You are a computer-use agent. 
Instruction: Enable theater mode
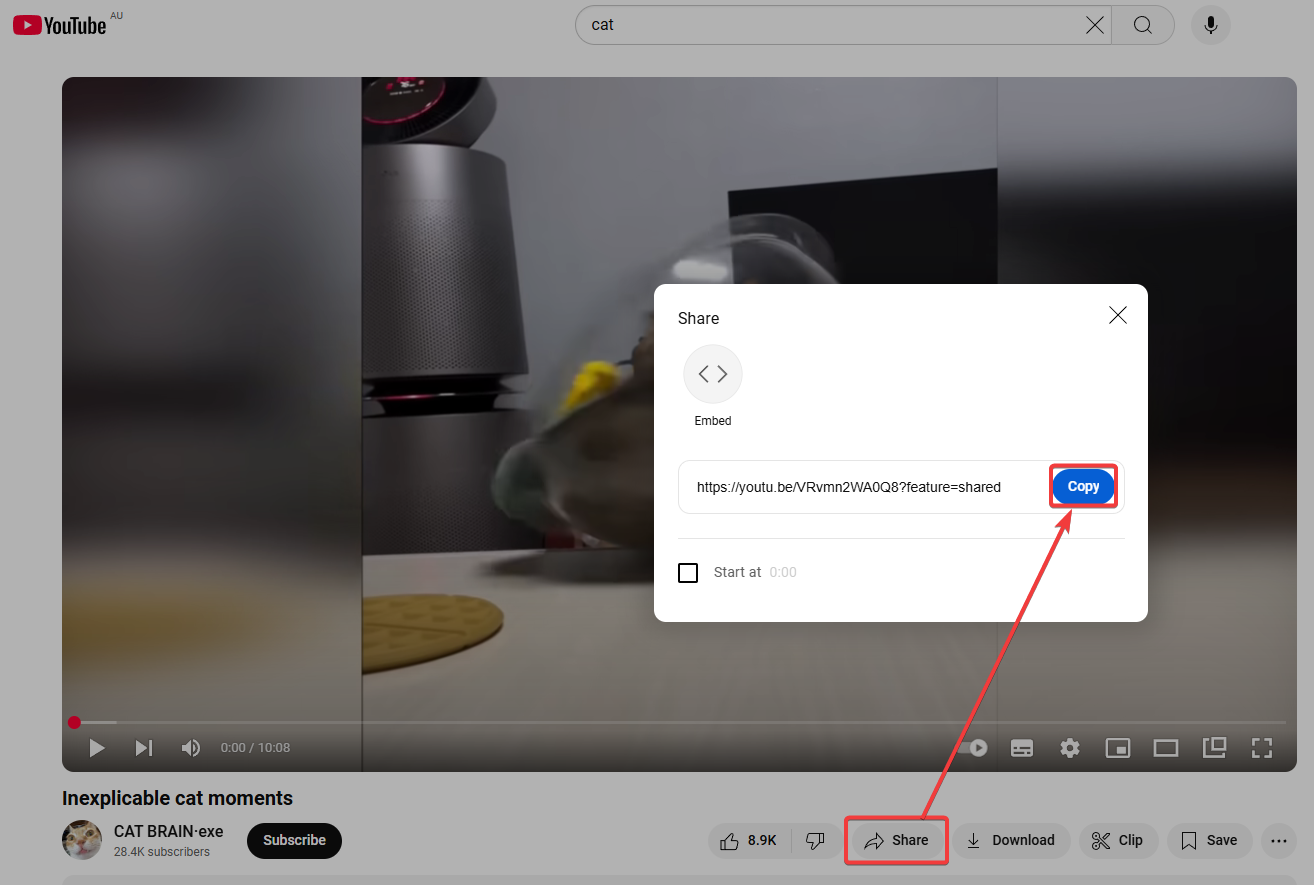click(x=1165, y=748)
